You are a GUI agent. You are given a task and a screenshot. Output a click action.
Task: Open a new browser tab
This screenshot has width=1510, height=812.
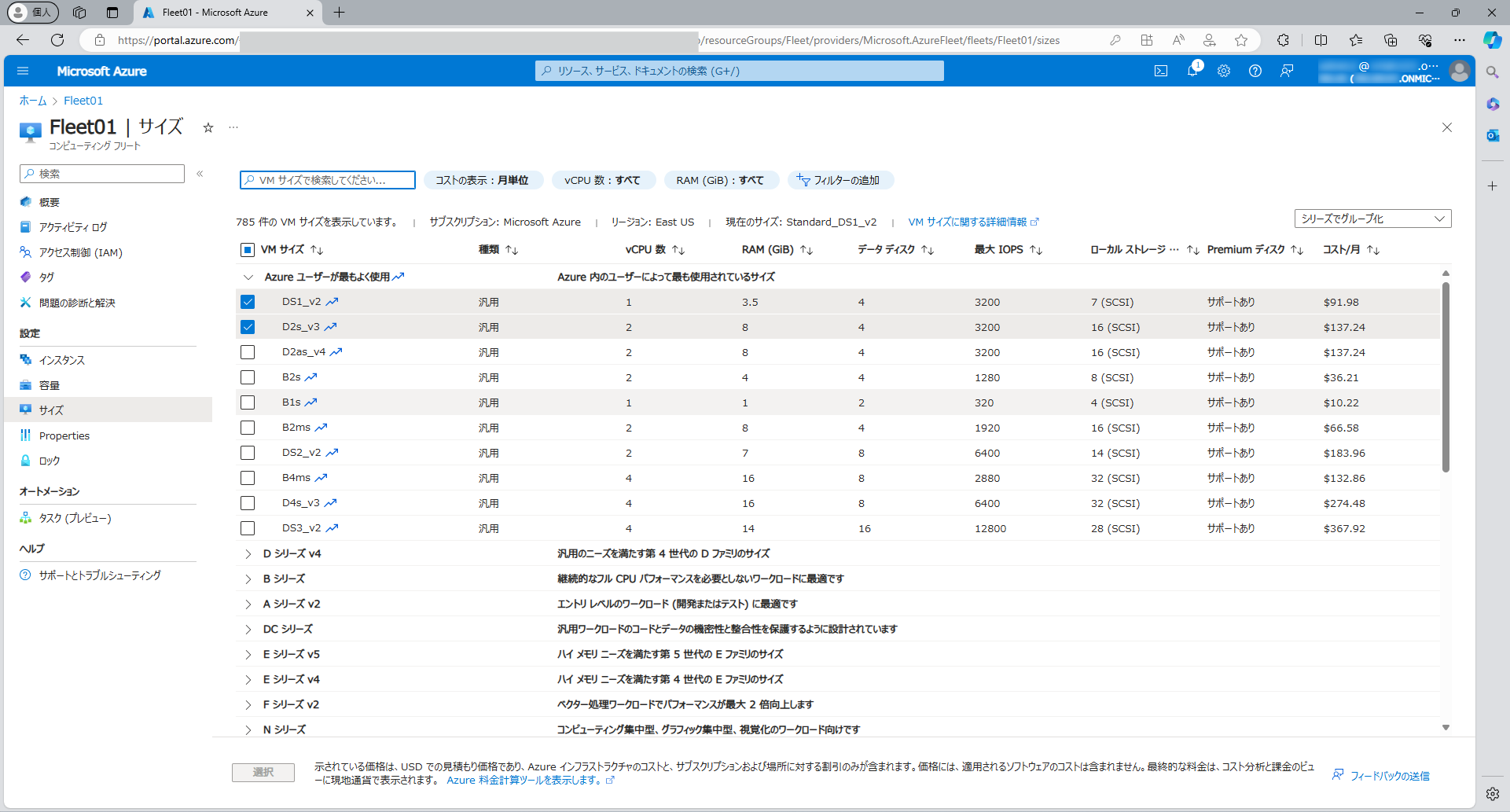coord(340,13)
